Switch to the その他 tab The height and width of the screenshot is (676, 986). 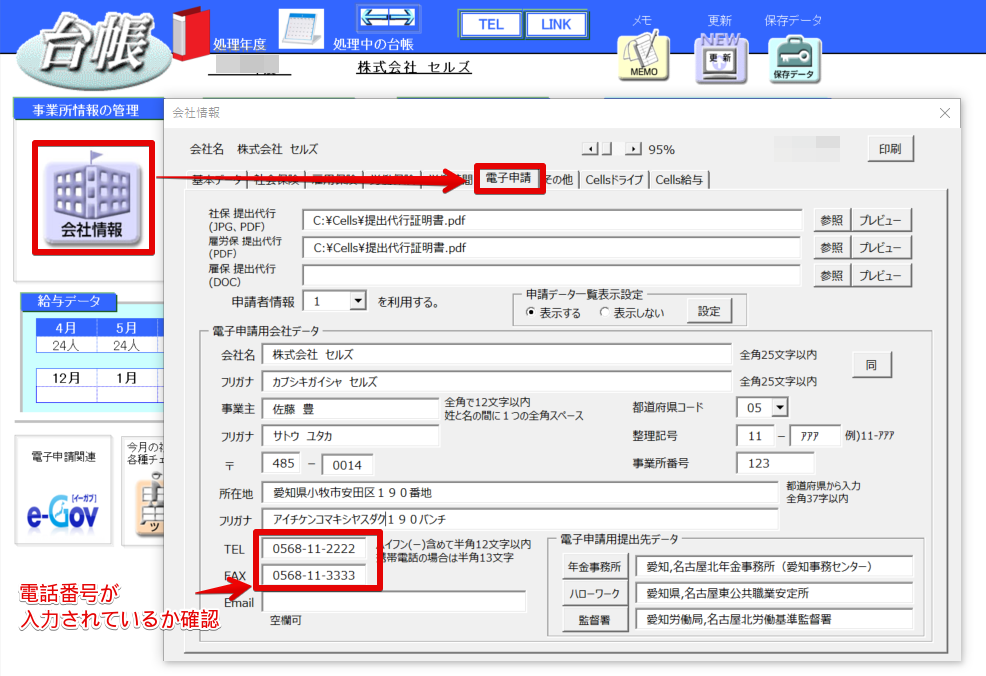point(558,180)
